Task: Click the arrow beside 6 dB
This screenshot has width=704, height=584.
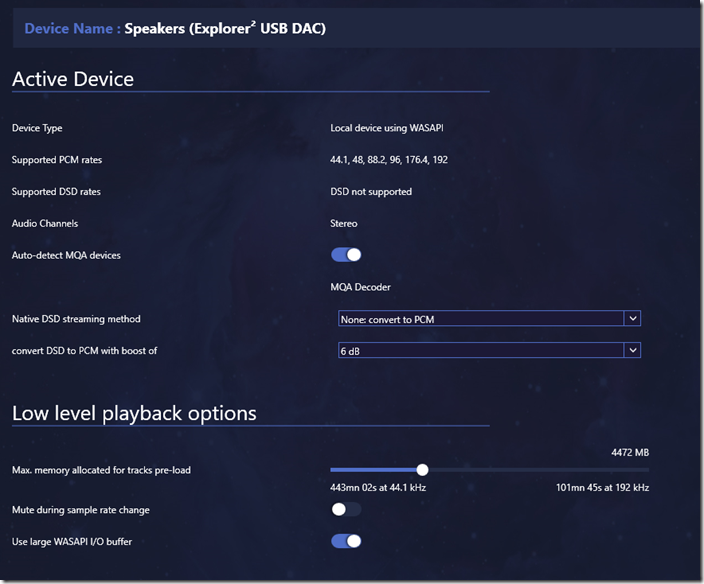Action: 633,351
